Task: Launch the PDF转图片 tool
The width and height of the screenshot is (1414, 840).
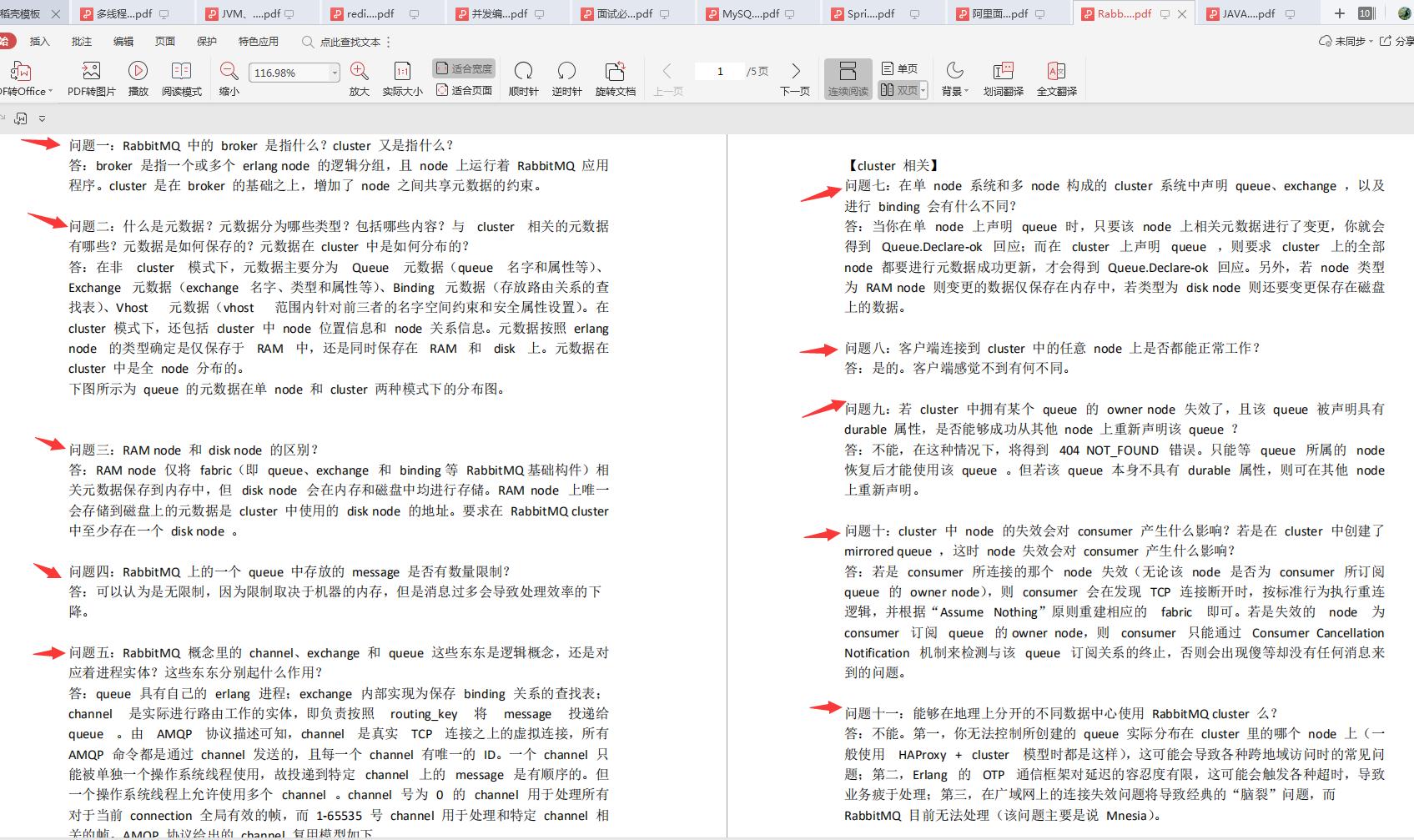Action: click(91, 79)
